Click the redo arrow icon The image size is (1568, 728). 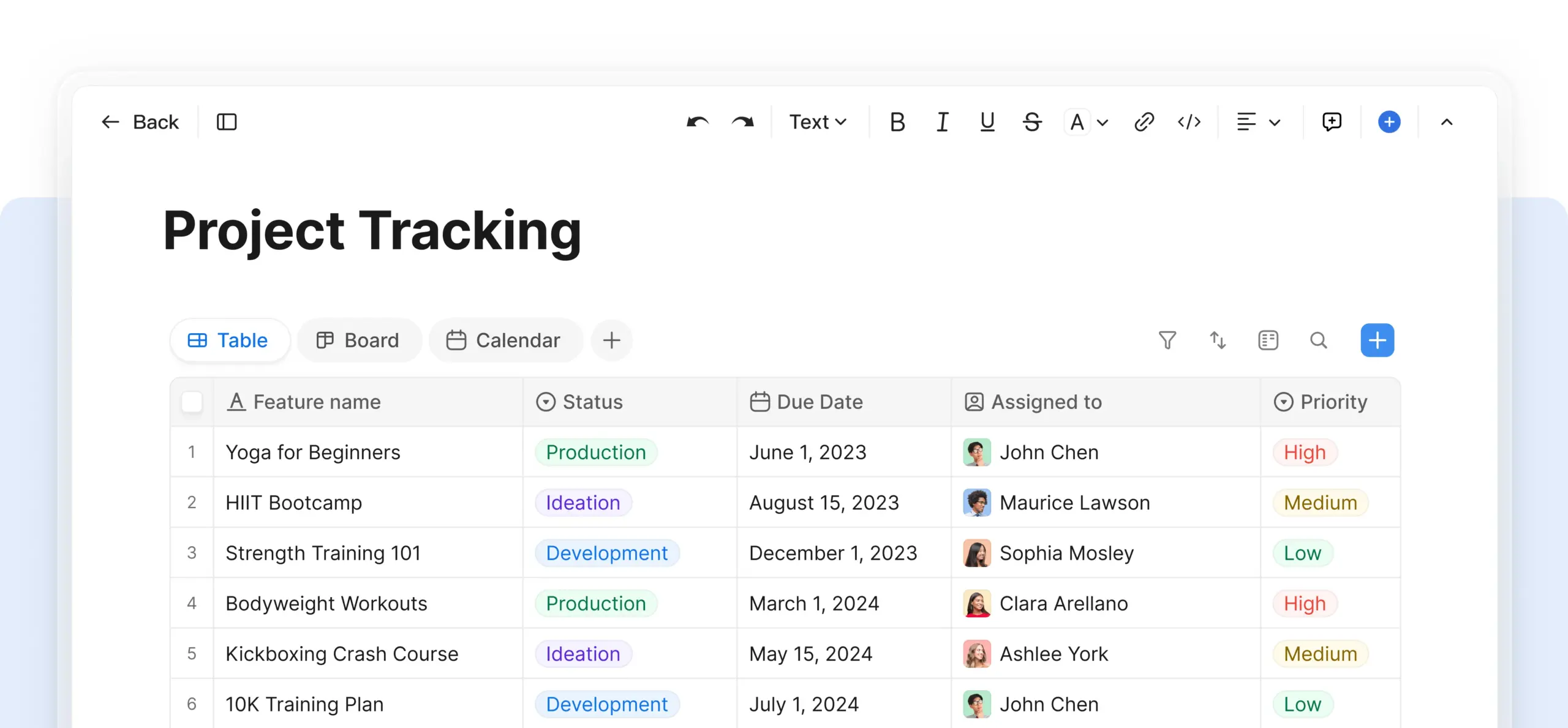(x=743, y=122)
